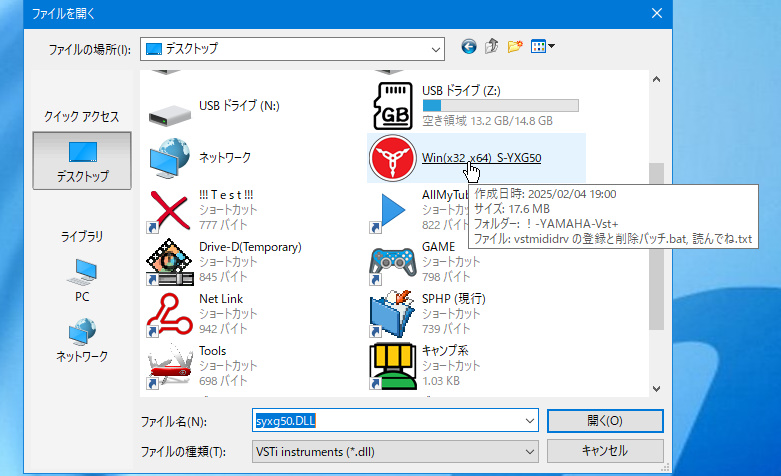781x476 pixels.
Task: Create a new folder
Action: [x=516, y=47]
